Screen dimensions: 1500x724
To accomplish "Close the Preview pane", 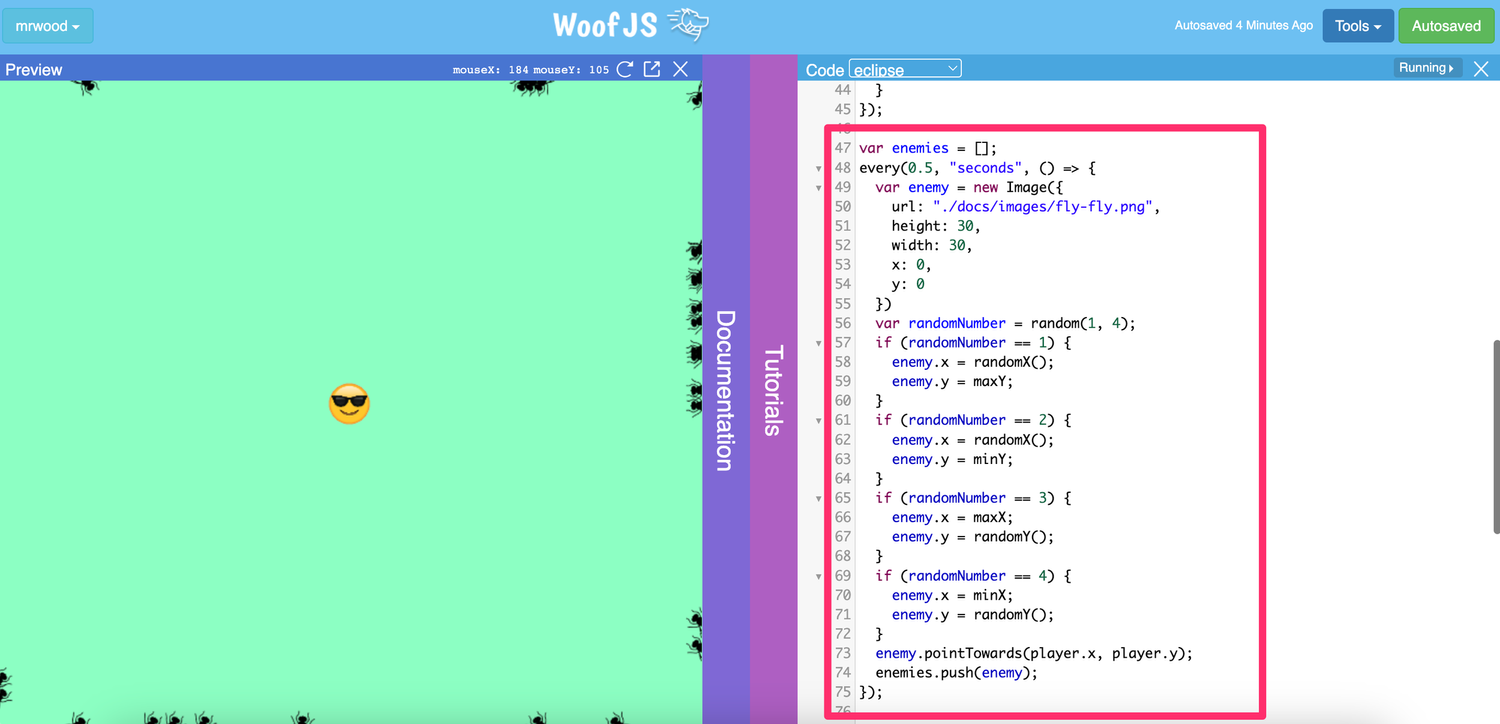I will tap(681, 69).
